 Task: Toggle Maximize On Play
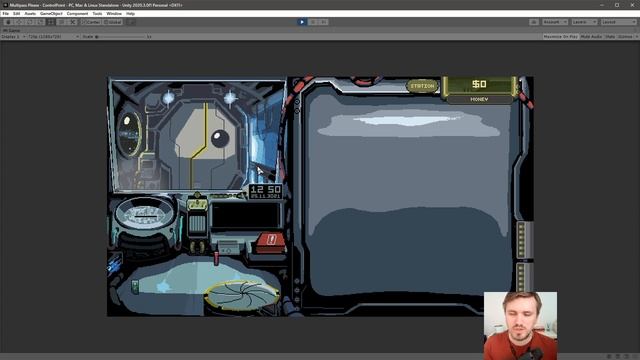click(561, 37)
